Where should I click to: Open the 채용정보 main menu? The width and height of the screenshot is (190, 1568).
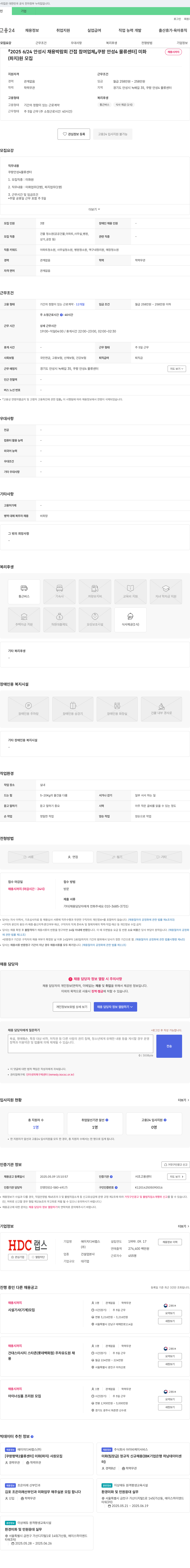tap(32, 30)
